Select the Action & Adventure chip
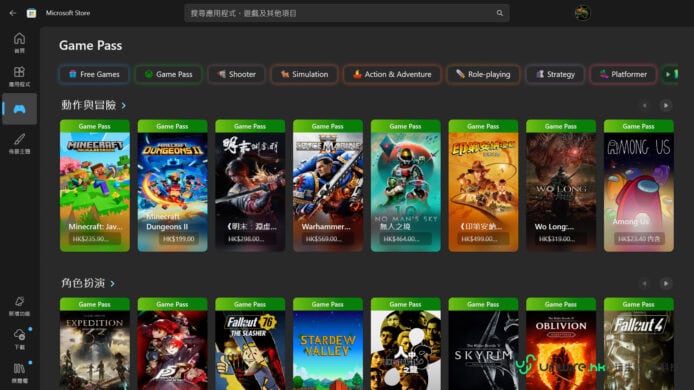 tap(392, 74)
